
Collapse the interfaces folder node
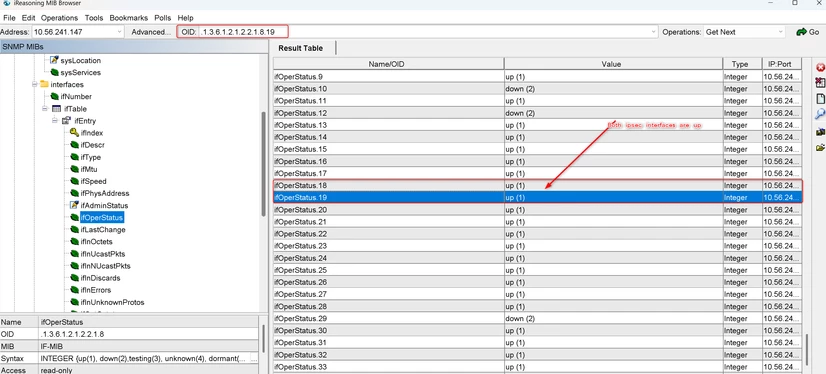pos(35,84)
